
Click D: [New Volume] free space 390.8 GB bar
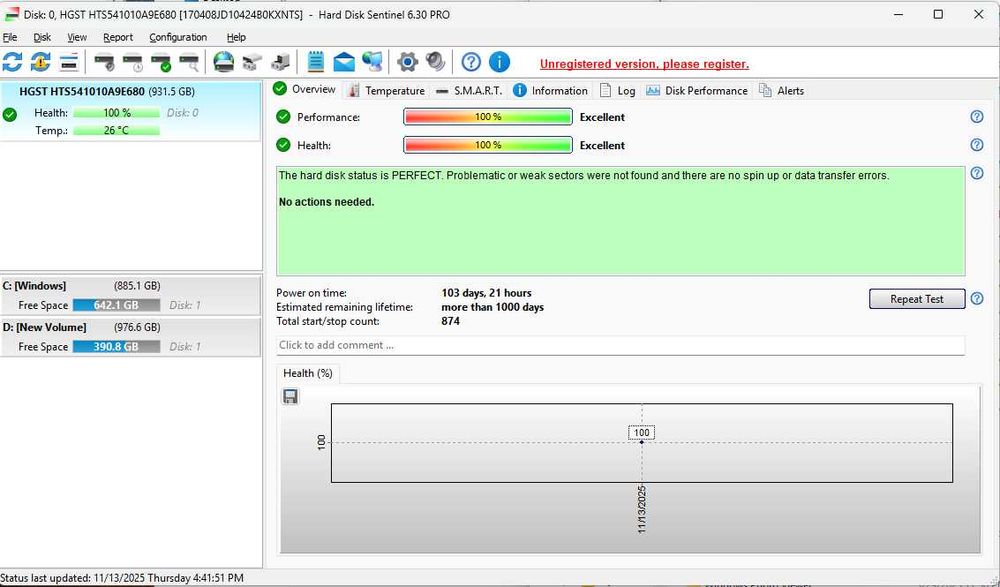[116, 346]
